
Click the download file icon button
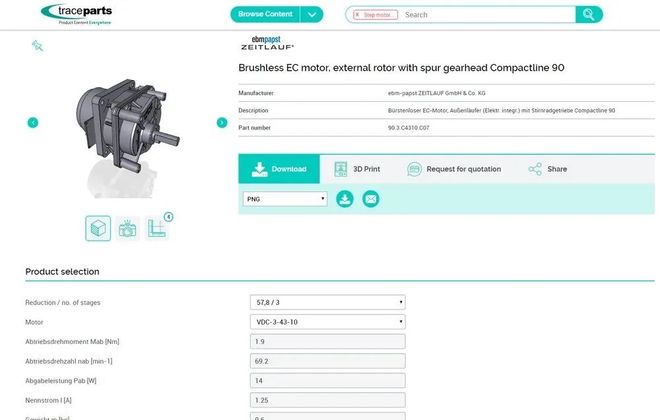coord(345,199)
